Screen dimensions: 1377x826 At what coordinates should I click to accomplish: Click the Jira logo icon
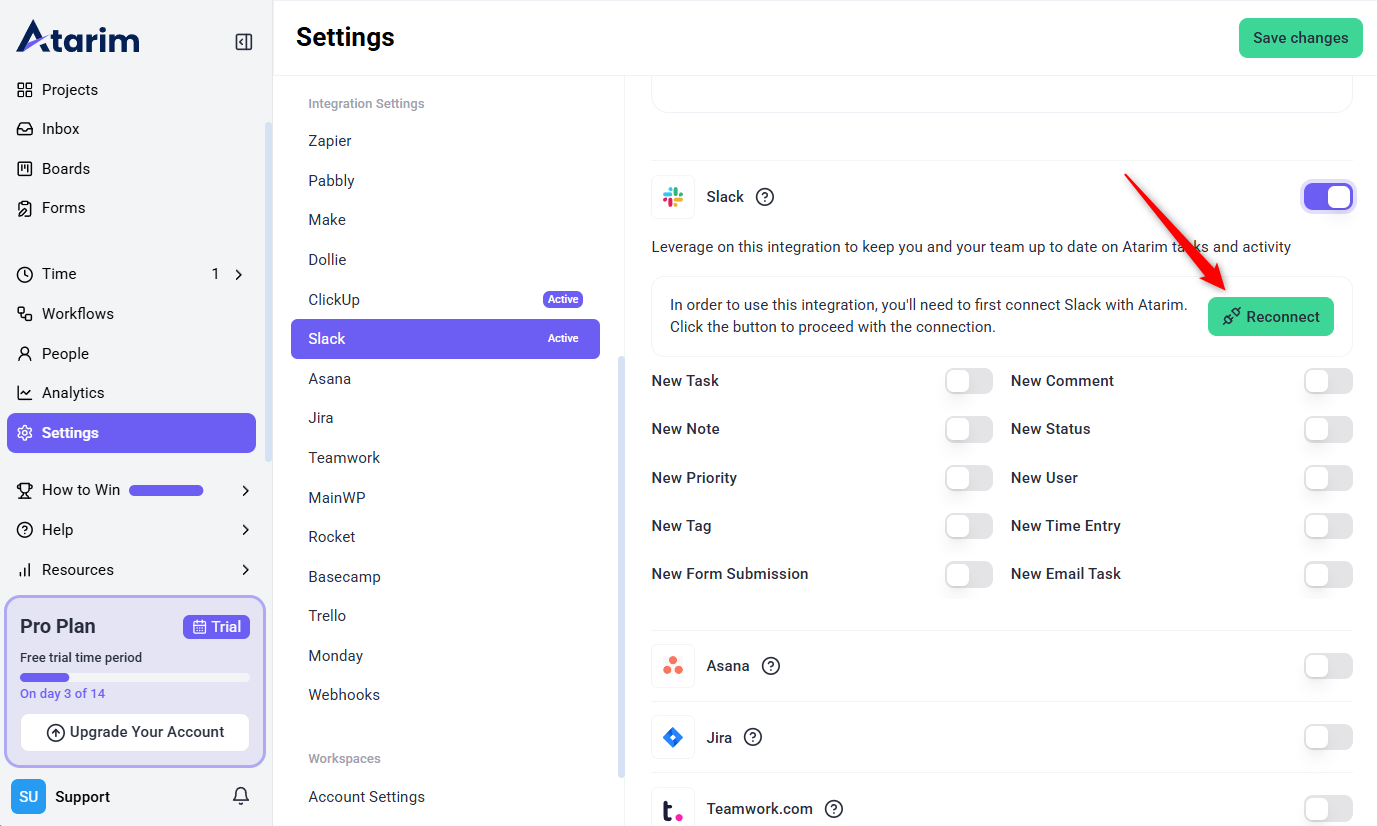673,738
